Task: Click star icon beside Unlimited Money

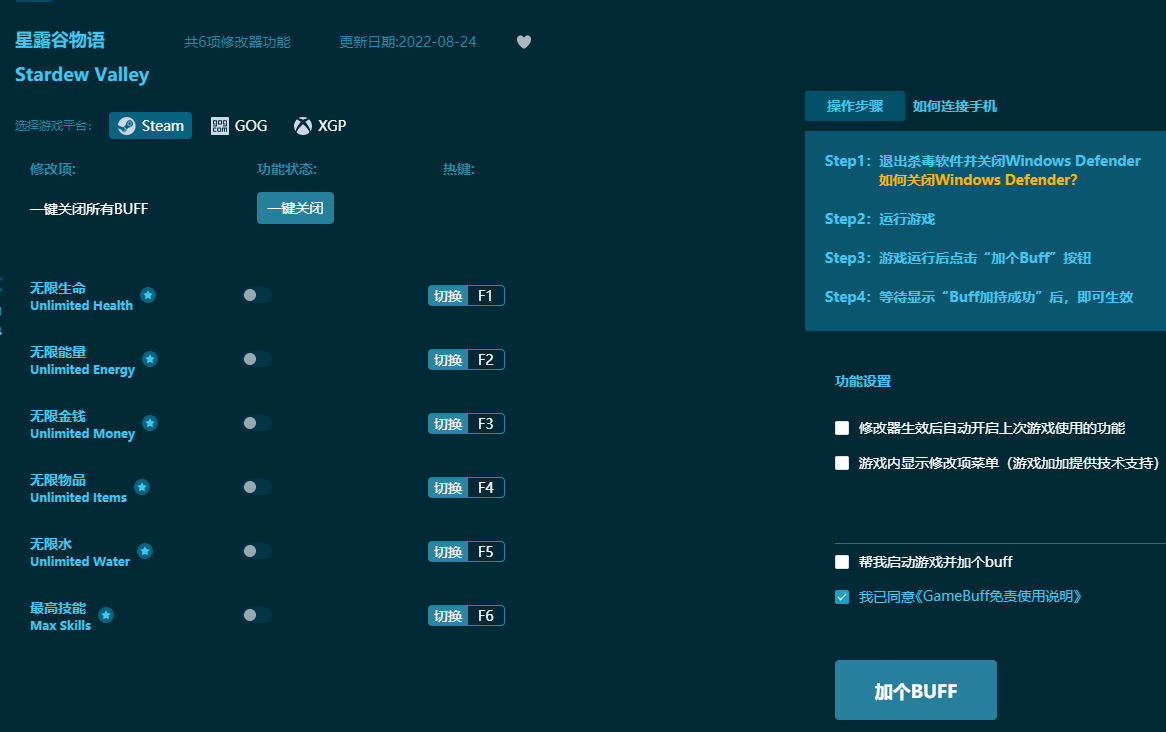Action: click(150, 423)
